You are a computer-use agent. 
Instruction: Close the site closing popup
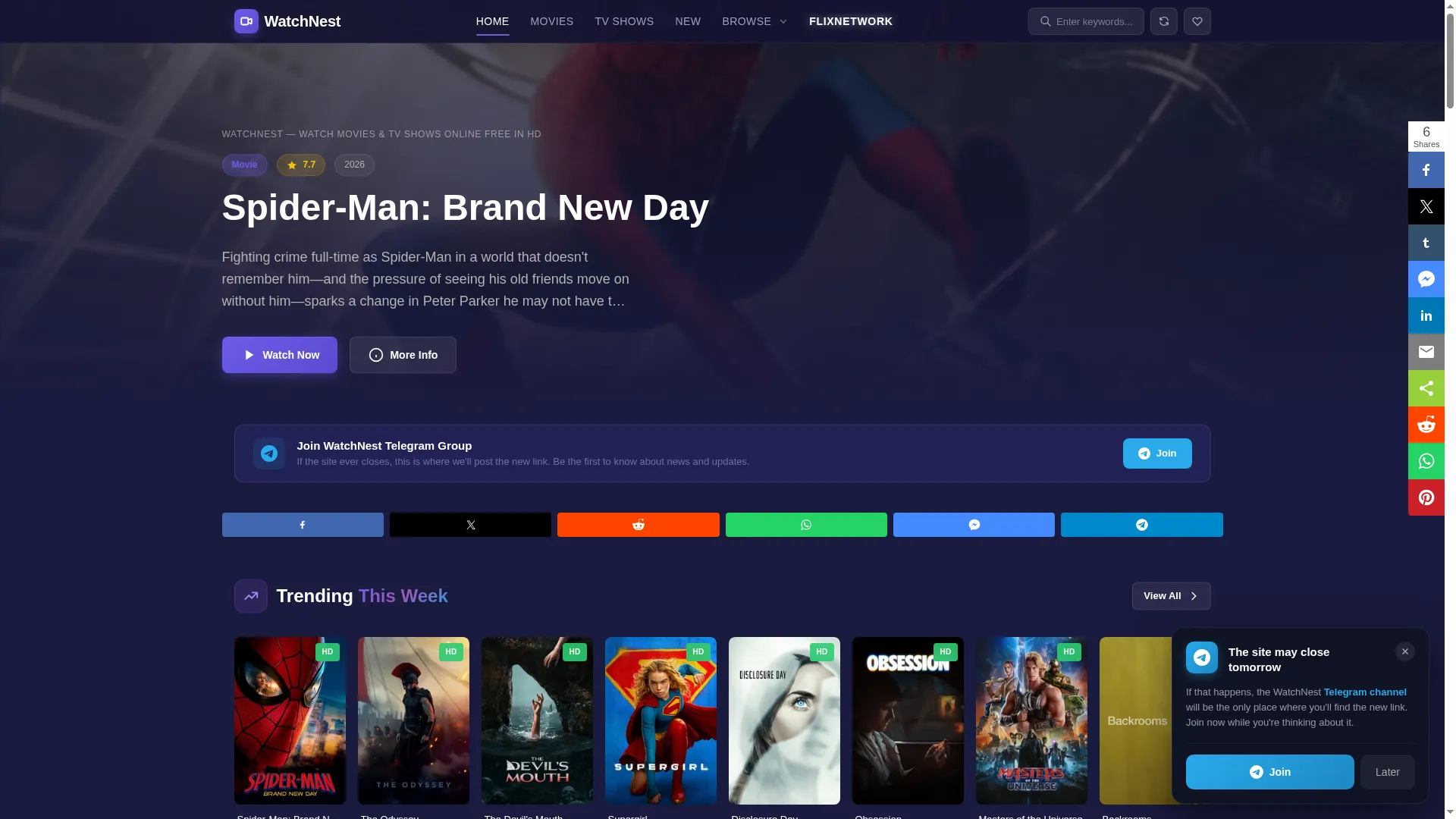click(x=1404, y=651)
